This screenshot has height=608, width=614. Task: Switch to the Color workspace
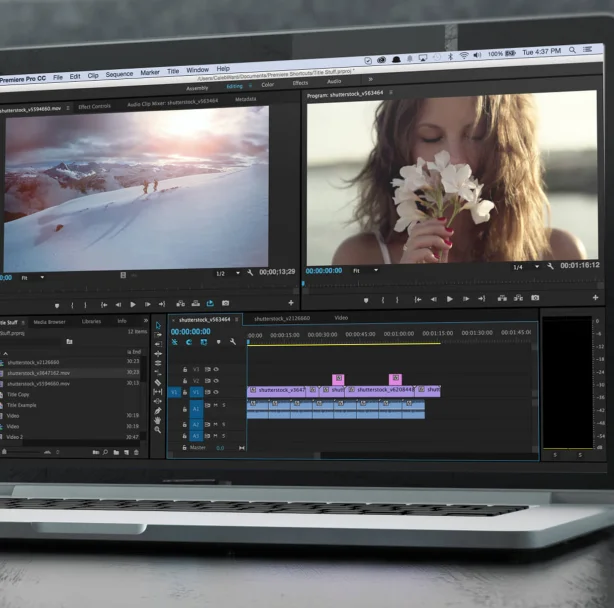pos(267,84)
